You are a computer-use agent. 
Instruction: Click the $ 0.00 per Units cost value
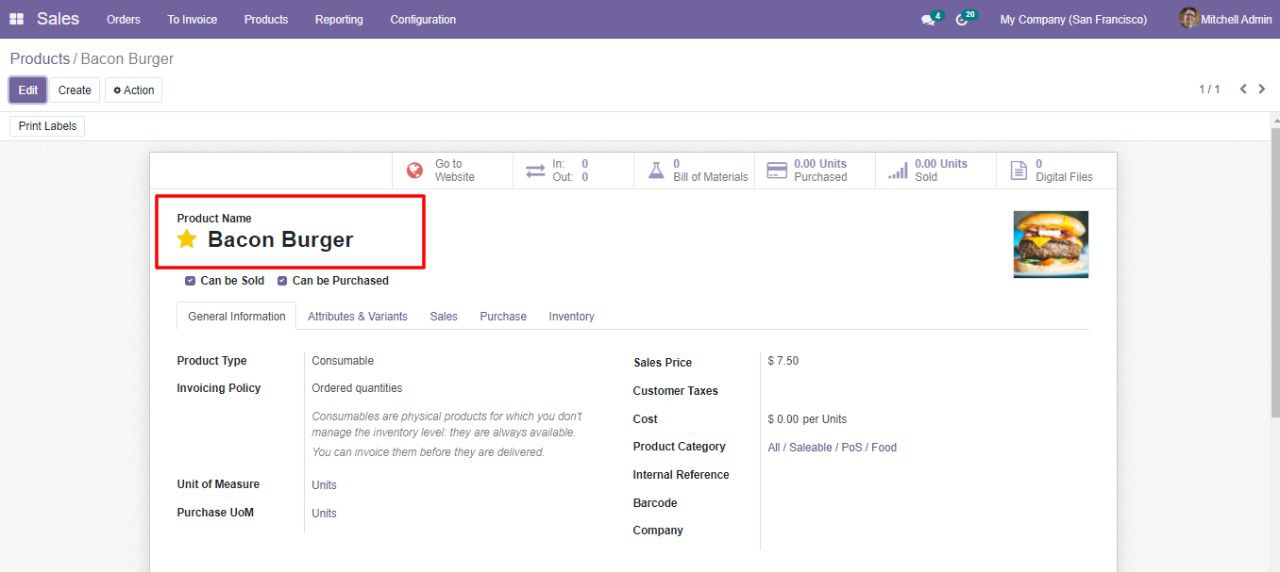click(807, 419)
